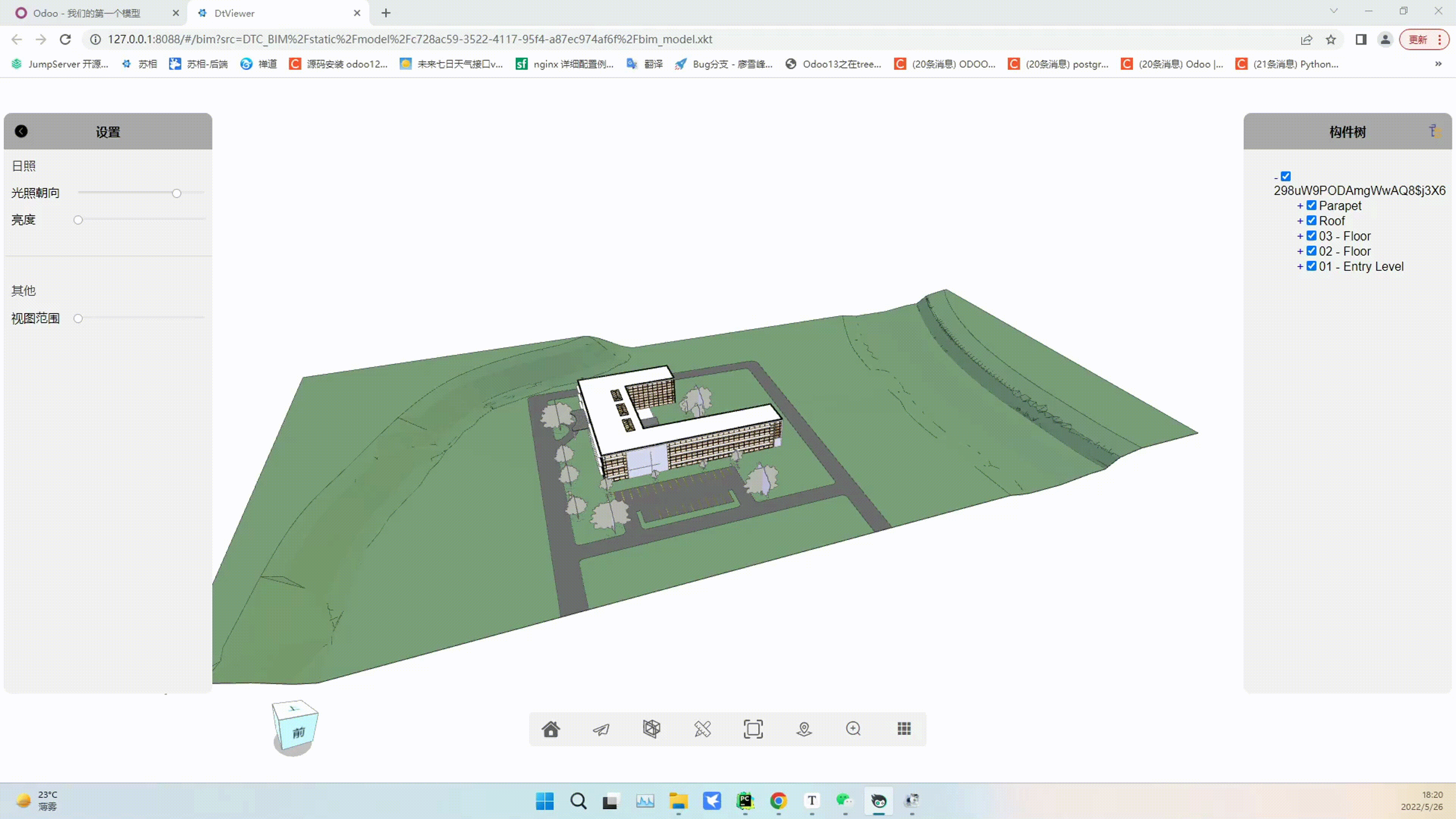Select the 3D cube section tool
This screenshot has height=819, width=1456.
pyautogui.click(x=651, y=728)
